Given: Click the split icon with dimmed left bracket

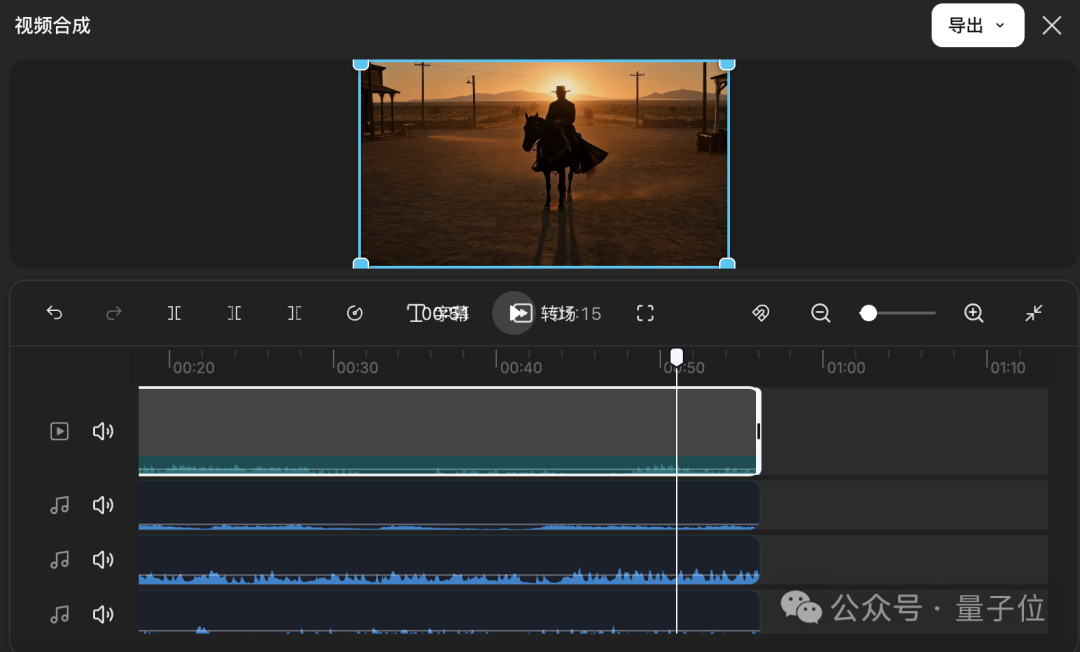Looking at the screenshot, I should pyautogui.click(x=234, y=313).
